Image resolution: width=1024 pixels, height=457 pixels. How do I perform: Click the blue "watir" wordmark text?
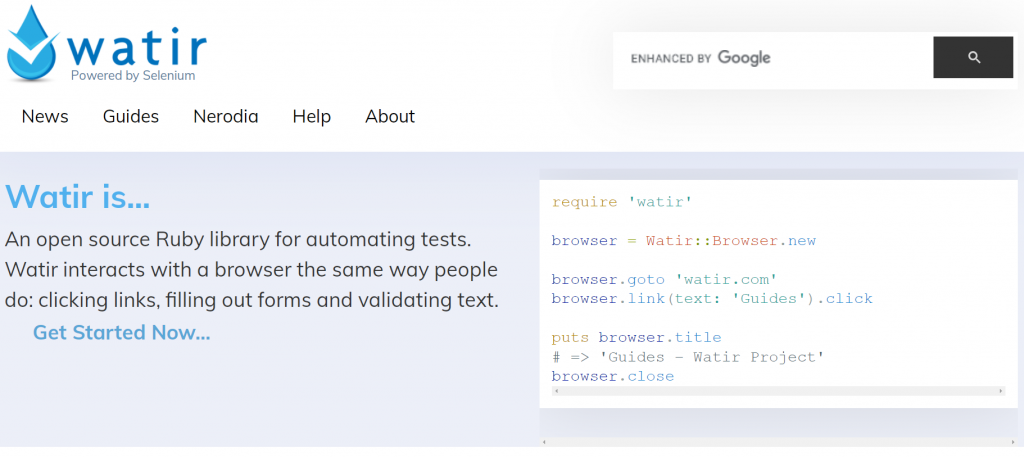136,48
